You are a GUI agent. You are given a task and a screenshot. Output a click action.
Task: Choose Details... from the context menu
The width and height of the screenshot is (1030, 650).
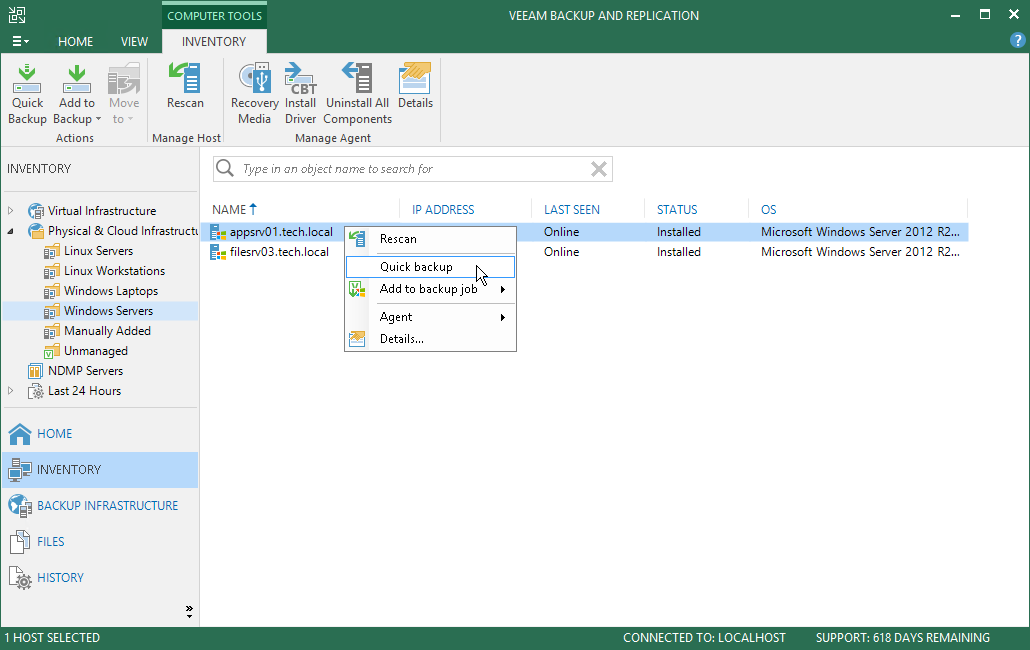click(x=430, y=339)
